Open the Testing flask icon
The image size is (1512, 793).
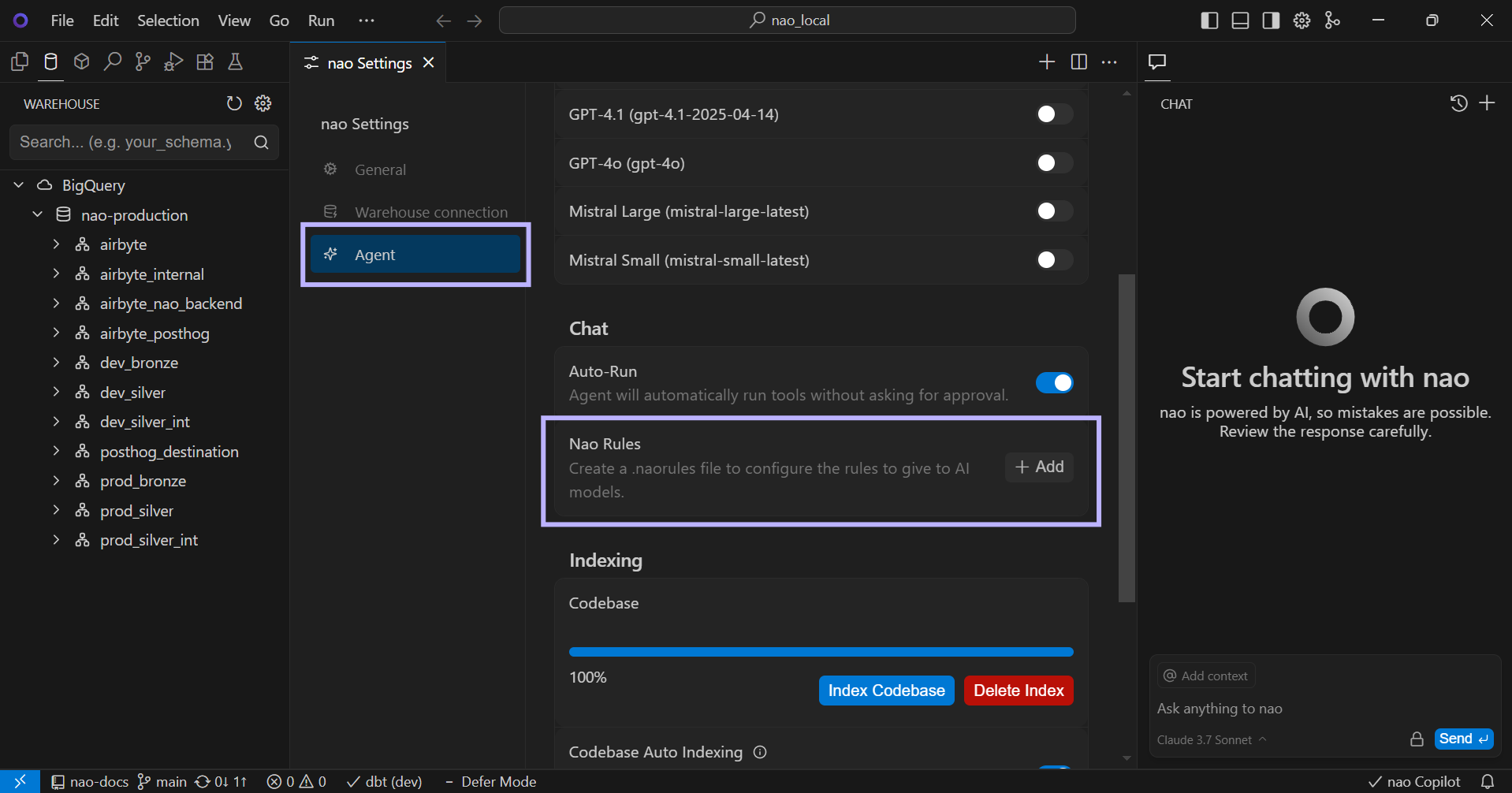click(x=235, y=62)
